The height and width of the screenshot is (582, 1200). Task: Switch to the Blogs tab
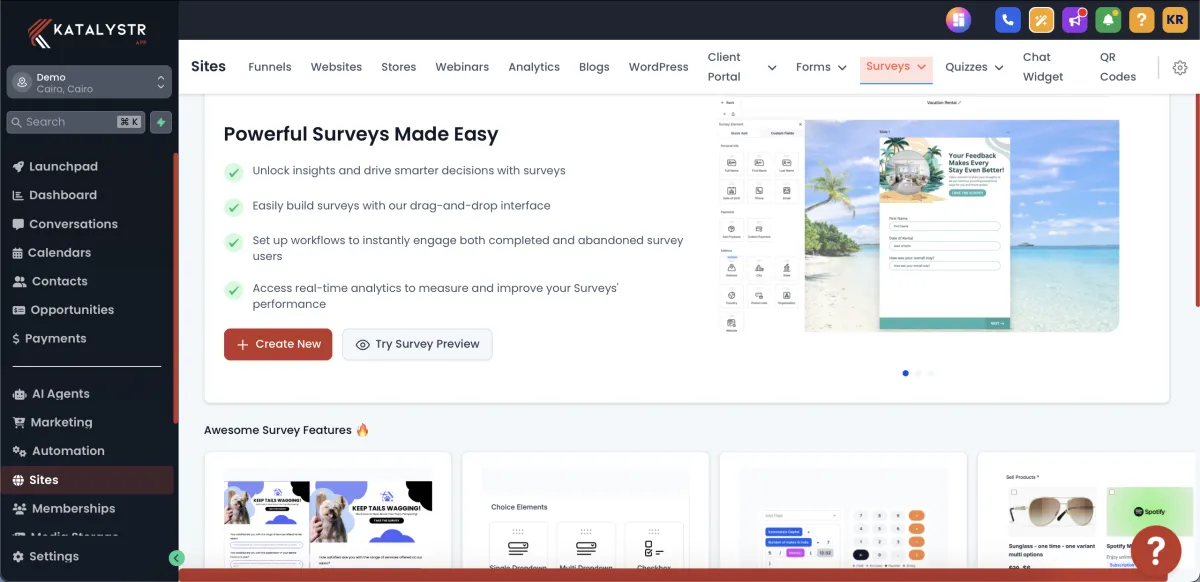tap(594, 67)
